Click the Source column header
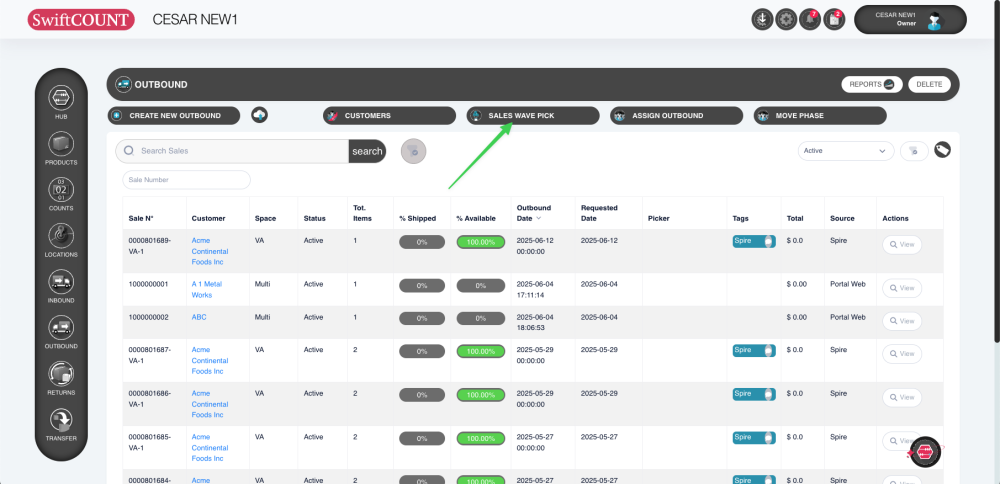Image resolution: width=1000 pixels, height=484 pixels. [842, 218]
